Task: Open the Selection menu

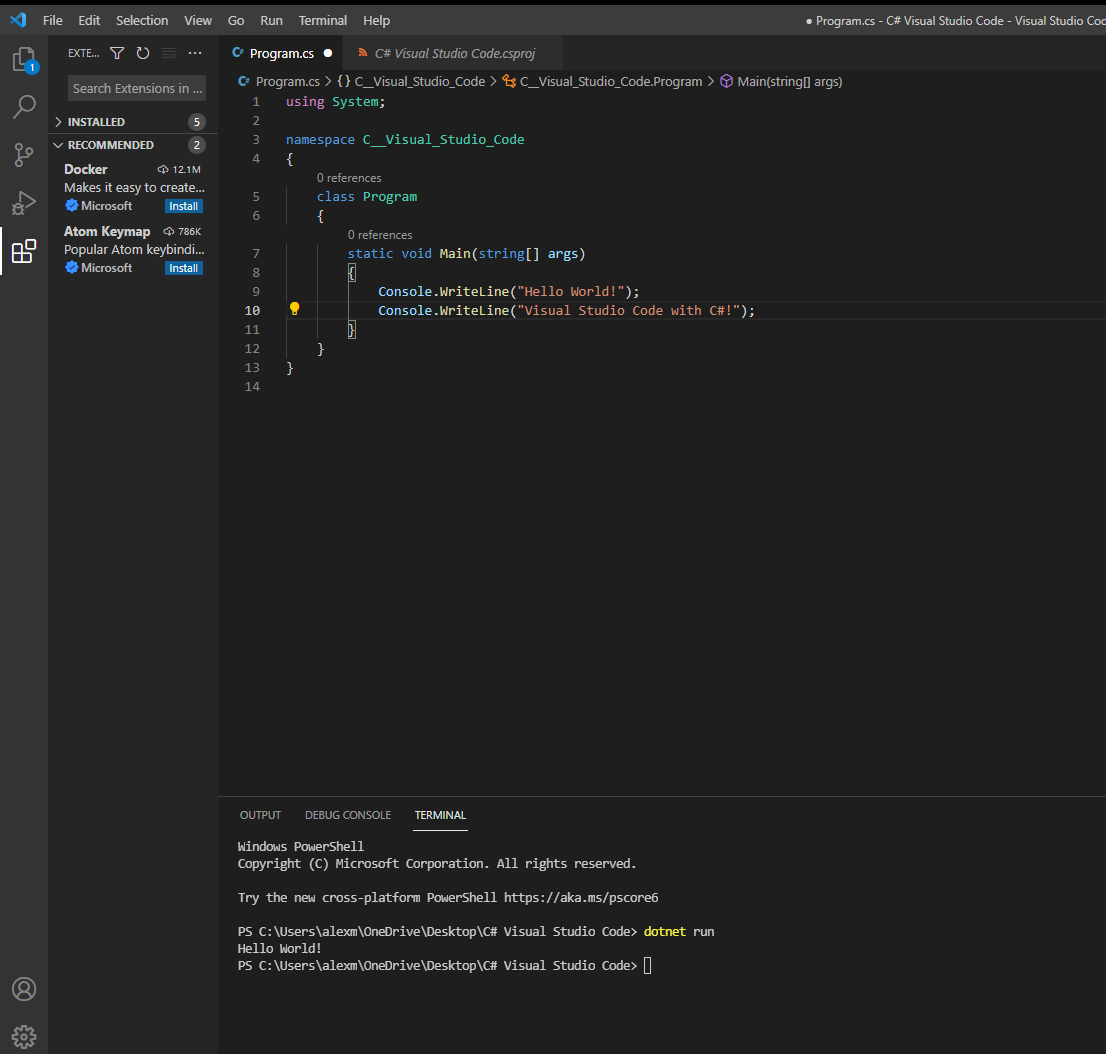Action: point(142,20)
